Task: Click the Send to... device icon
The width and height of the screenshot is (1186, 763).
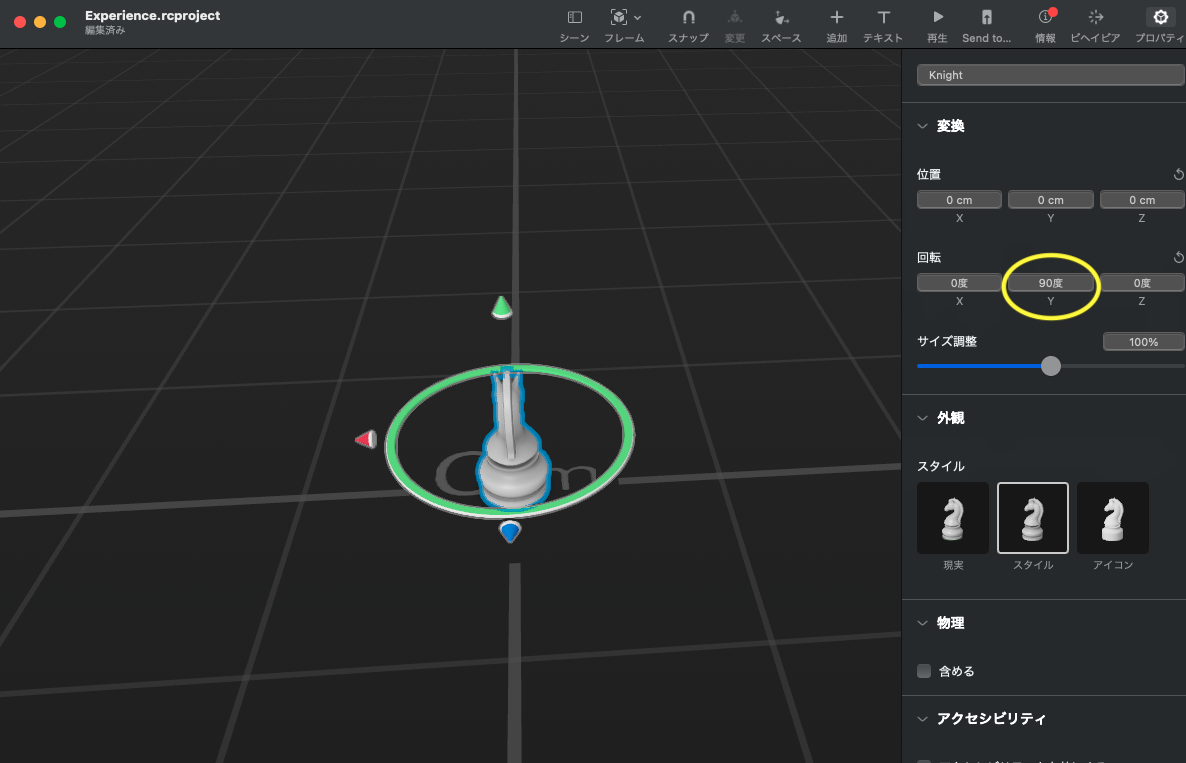Action: [986, 17]
